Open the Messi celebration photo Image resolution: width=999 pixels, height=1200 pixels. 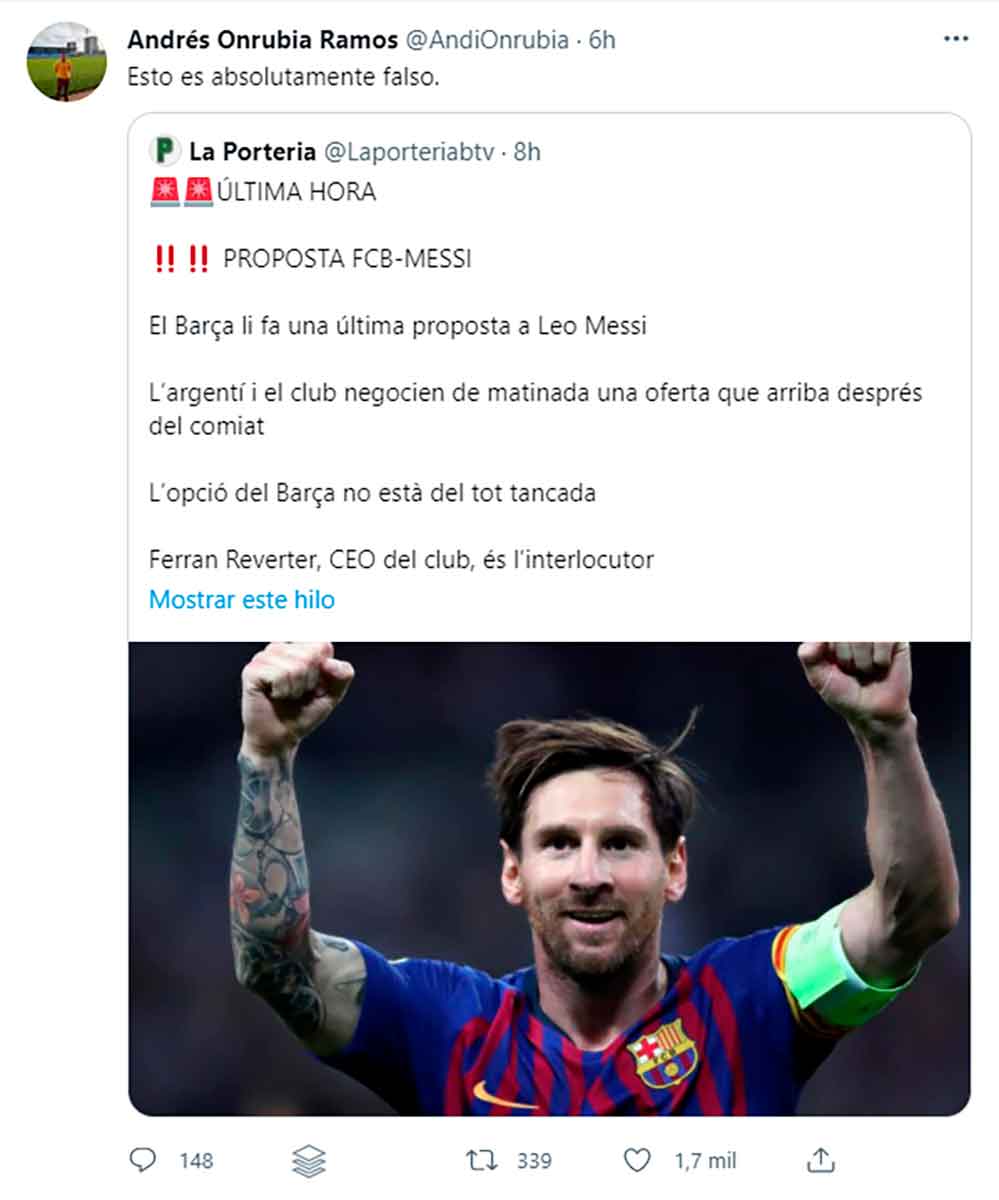pyautogui.click(x=549, y=878)
